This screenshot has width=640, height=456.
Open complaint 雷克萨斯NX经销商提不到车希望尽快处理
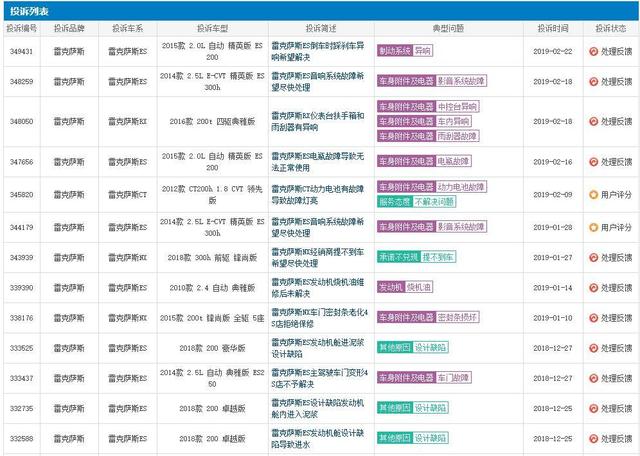(x=318, y=258)
